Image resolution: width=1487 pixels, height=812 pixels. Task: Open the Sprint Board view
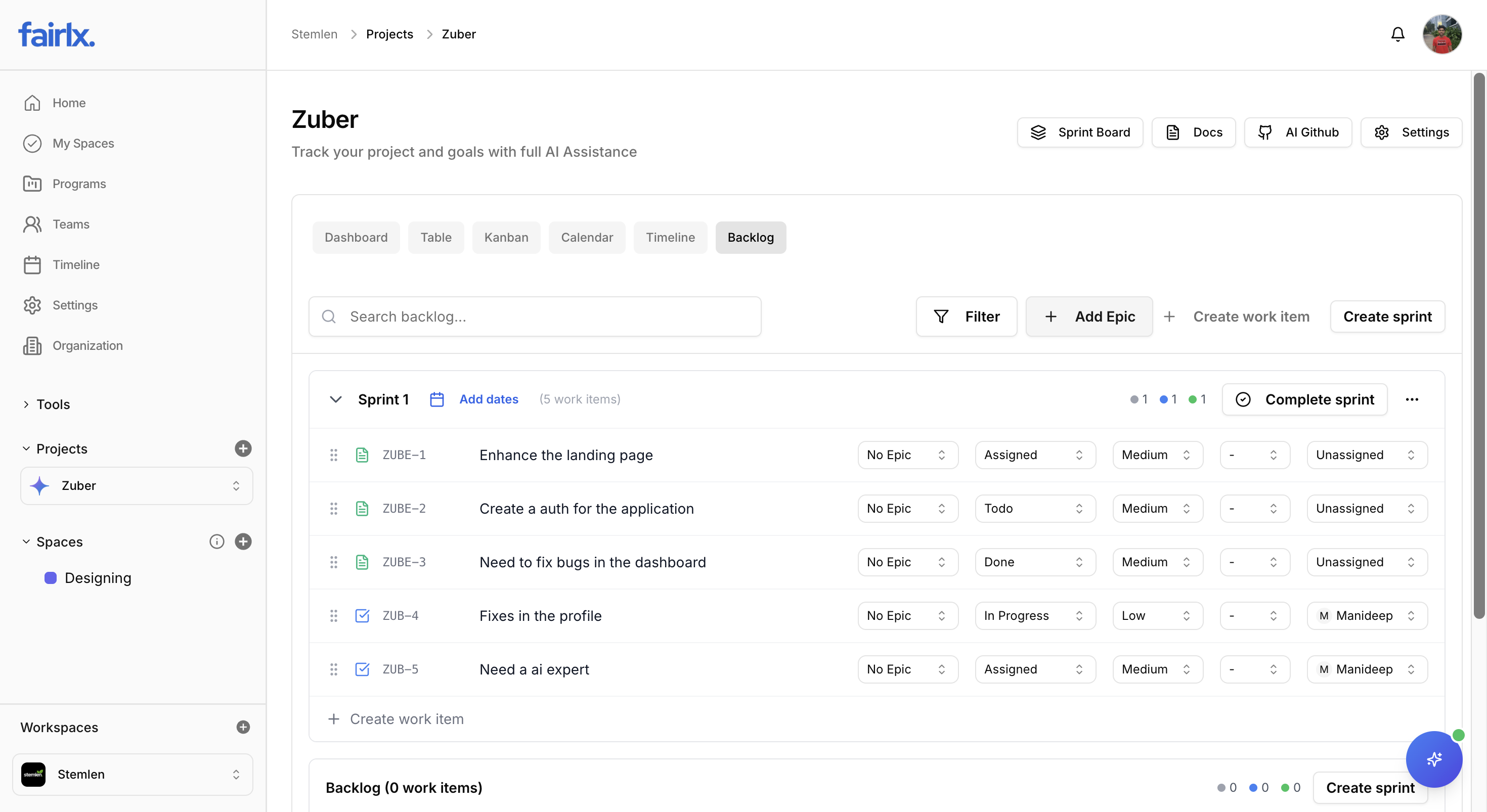pos(1080,132)
